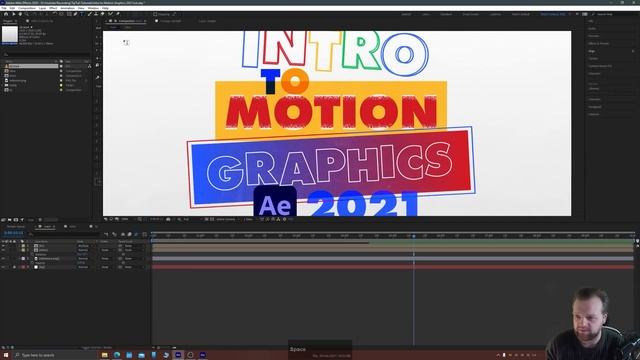640x360 pixels.
Task: Open the Effects & Presets panel
Action: [x=599, y=43]
